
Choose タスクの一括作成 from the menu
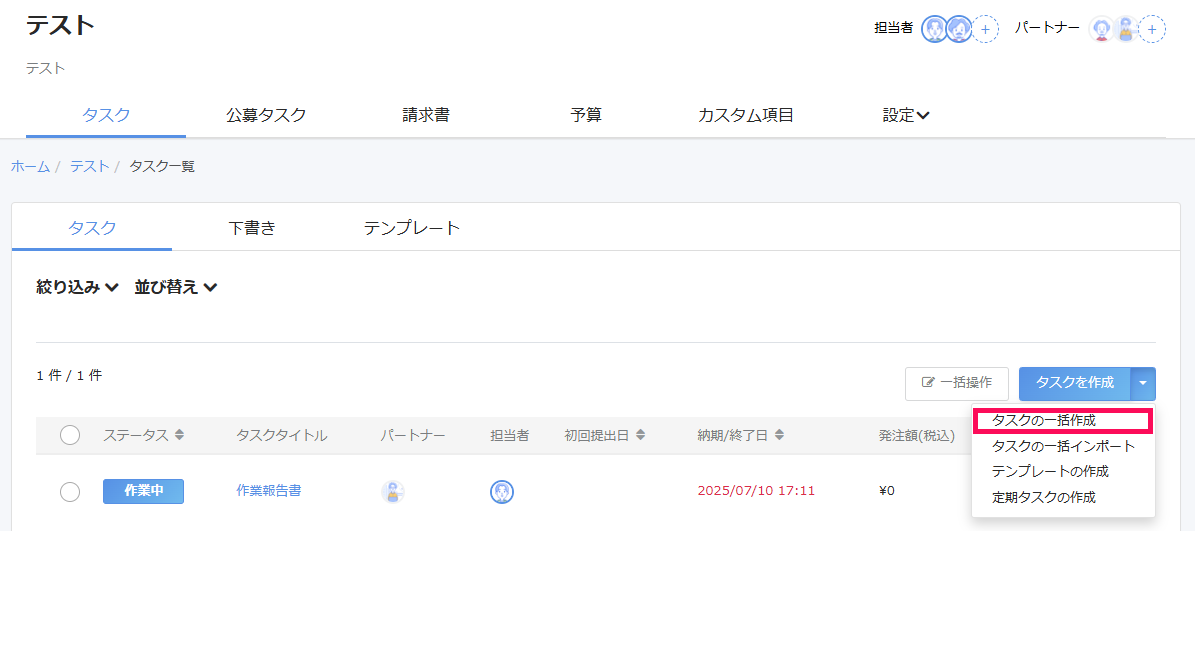pos(1063,420)
